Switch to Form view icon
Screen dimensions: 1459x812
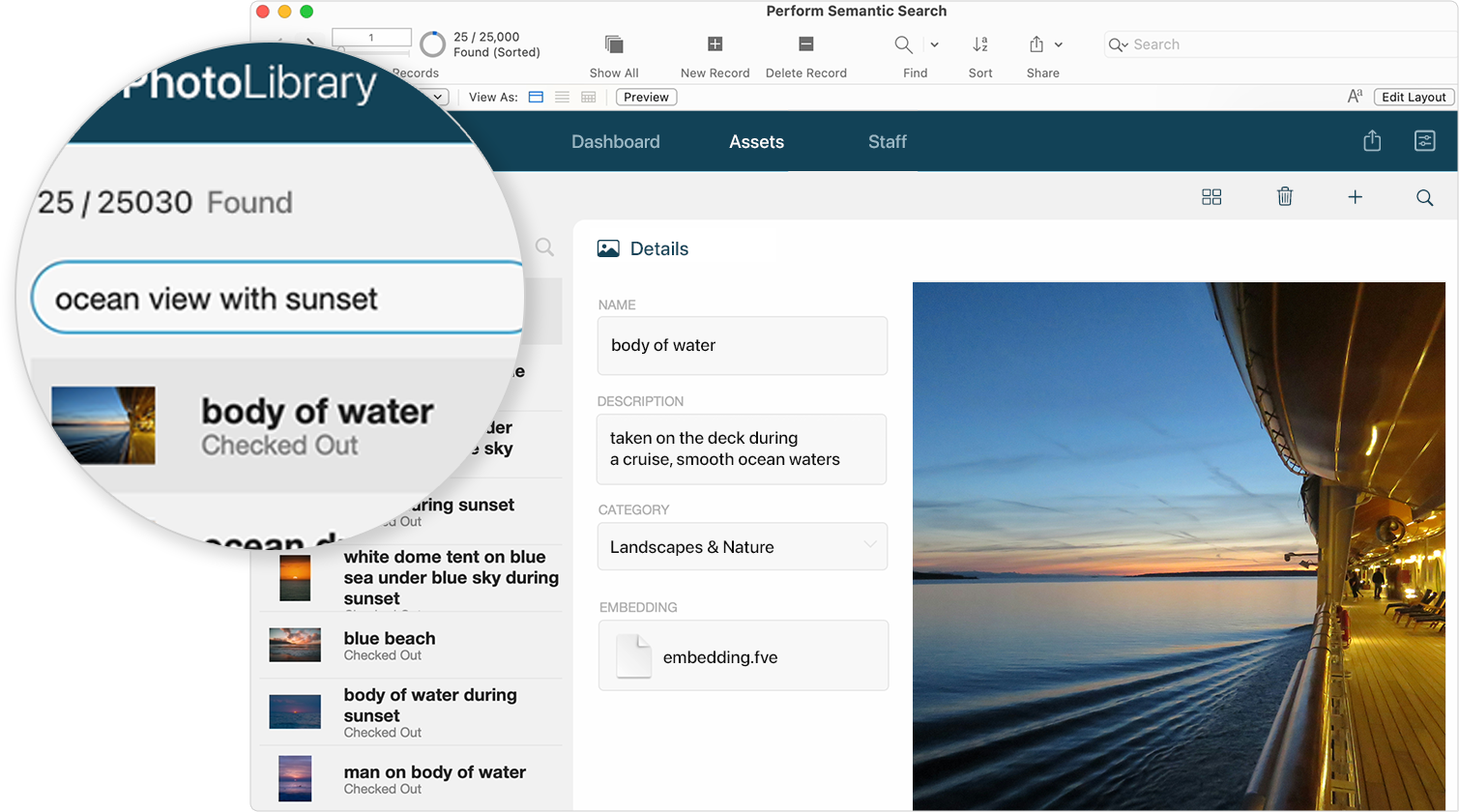tap(536, 97)
